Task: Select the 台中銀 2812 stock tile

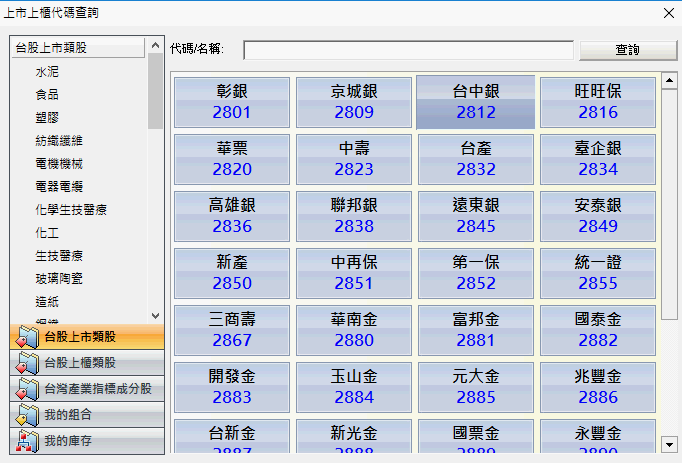Action: point(476,102)
